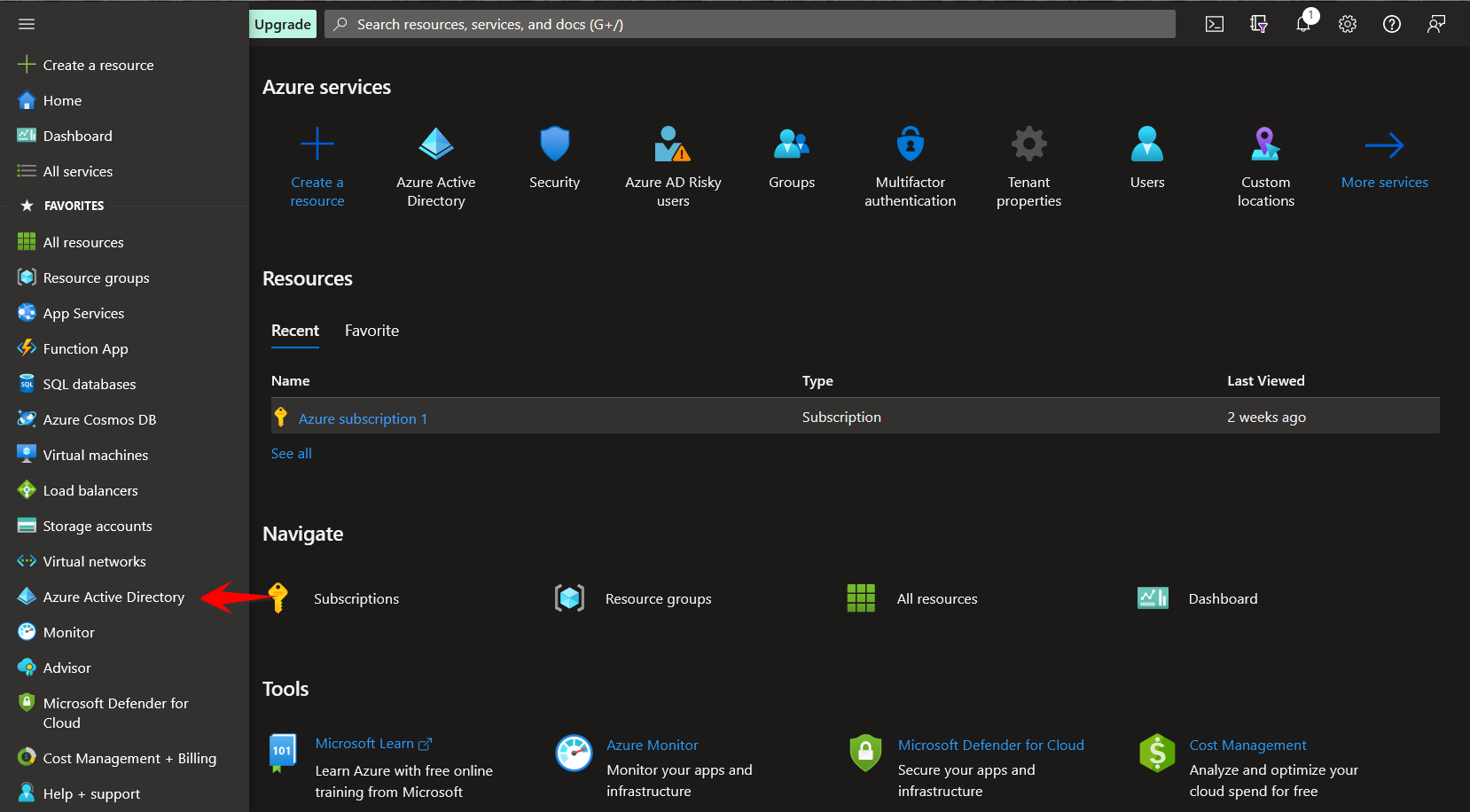Screen dimensions: 1470x812
Task: Click the Security shield service icon
Action: 555,144
